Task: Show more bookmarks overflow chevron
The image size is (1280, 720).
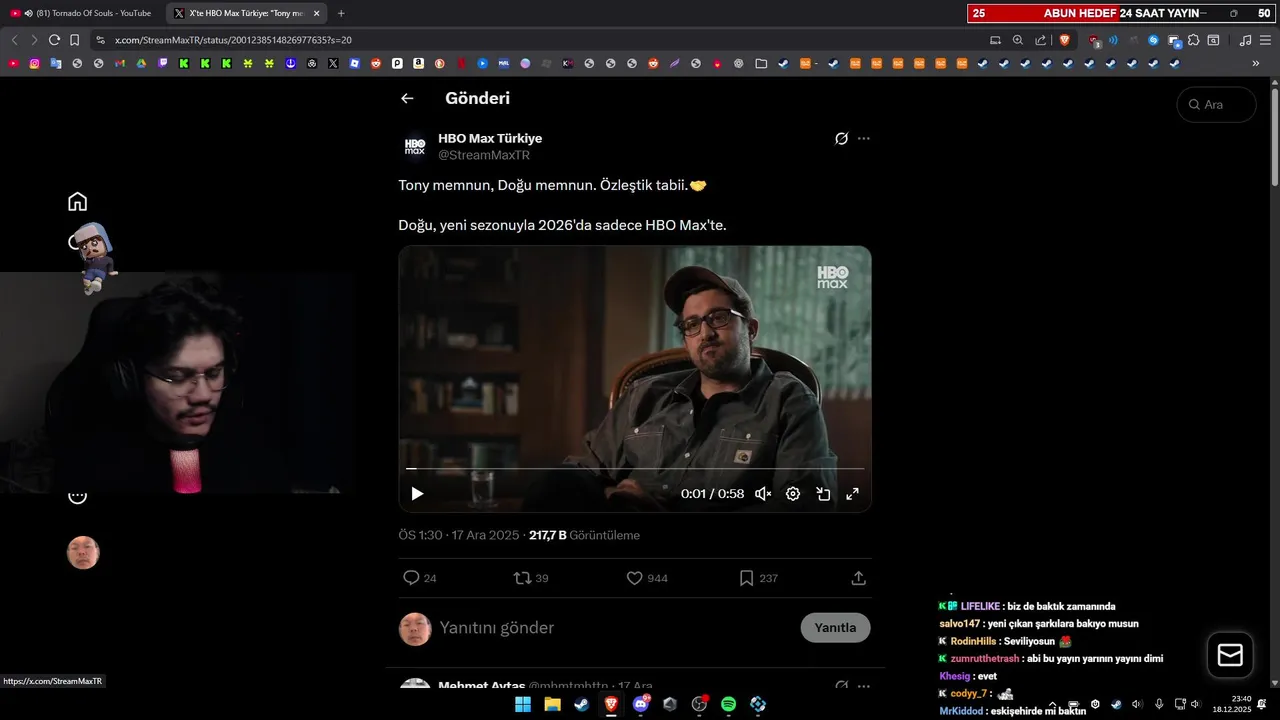Action: pos(1256,63)
